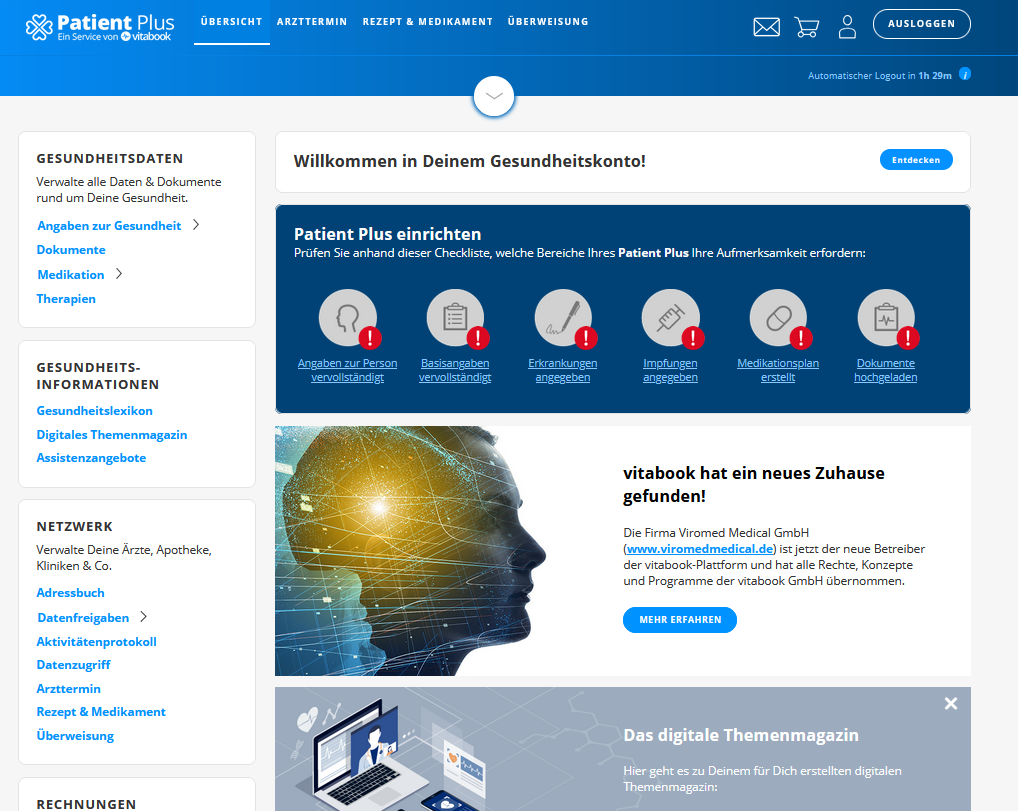
Task: Open Impfungen angegeben link
Action: (671, 370)
